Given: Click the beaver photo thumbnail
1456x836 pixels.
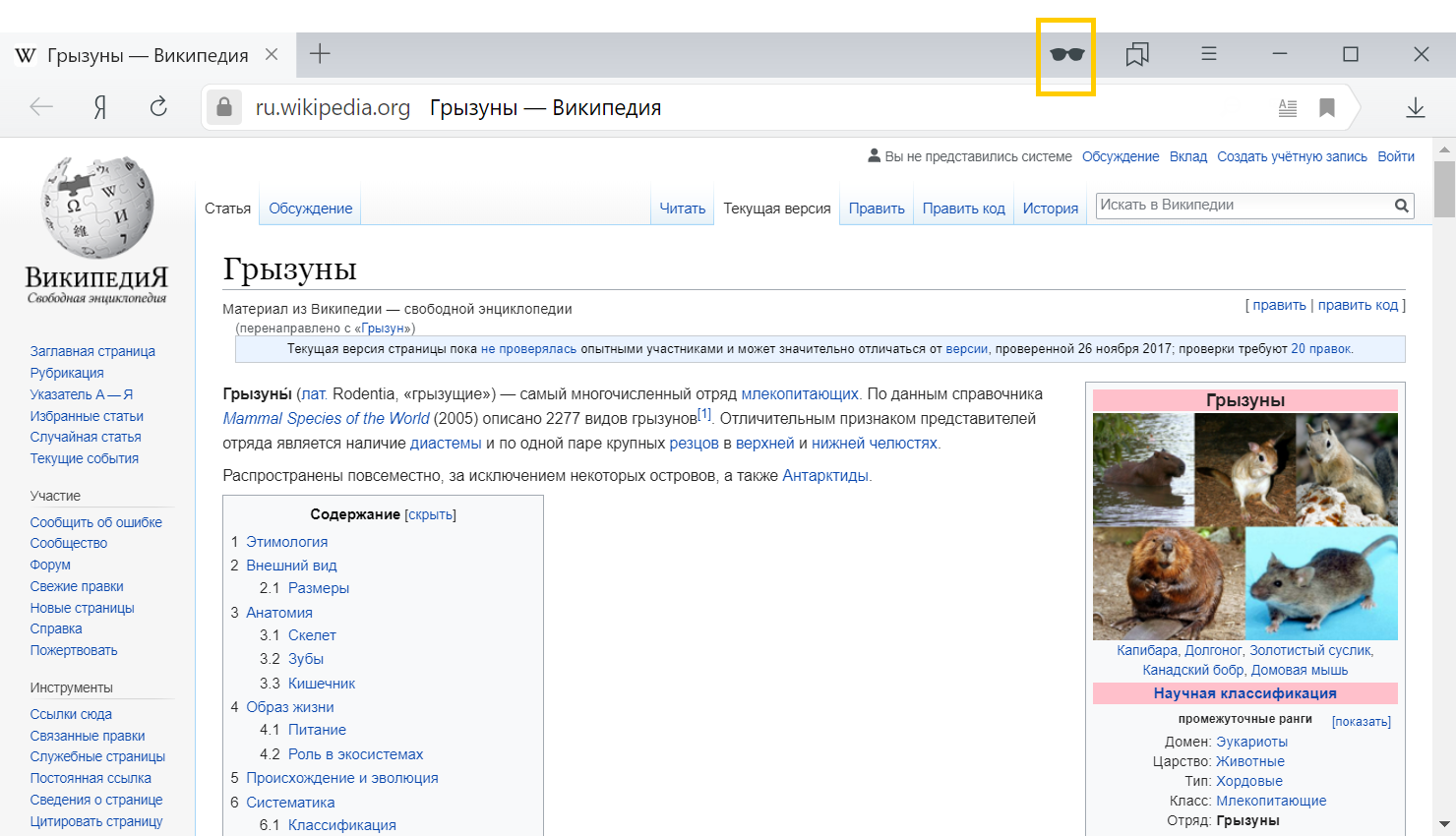Looking at the screenshot, I should click(1169, 583).
